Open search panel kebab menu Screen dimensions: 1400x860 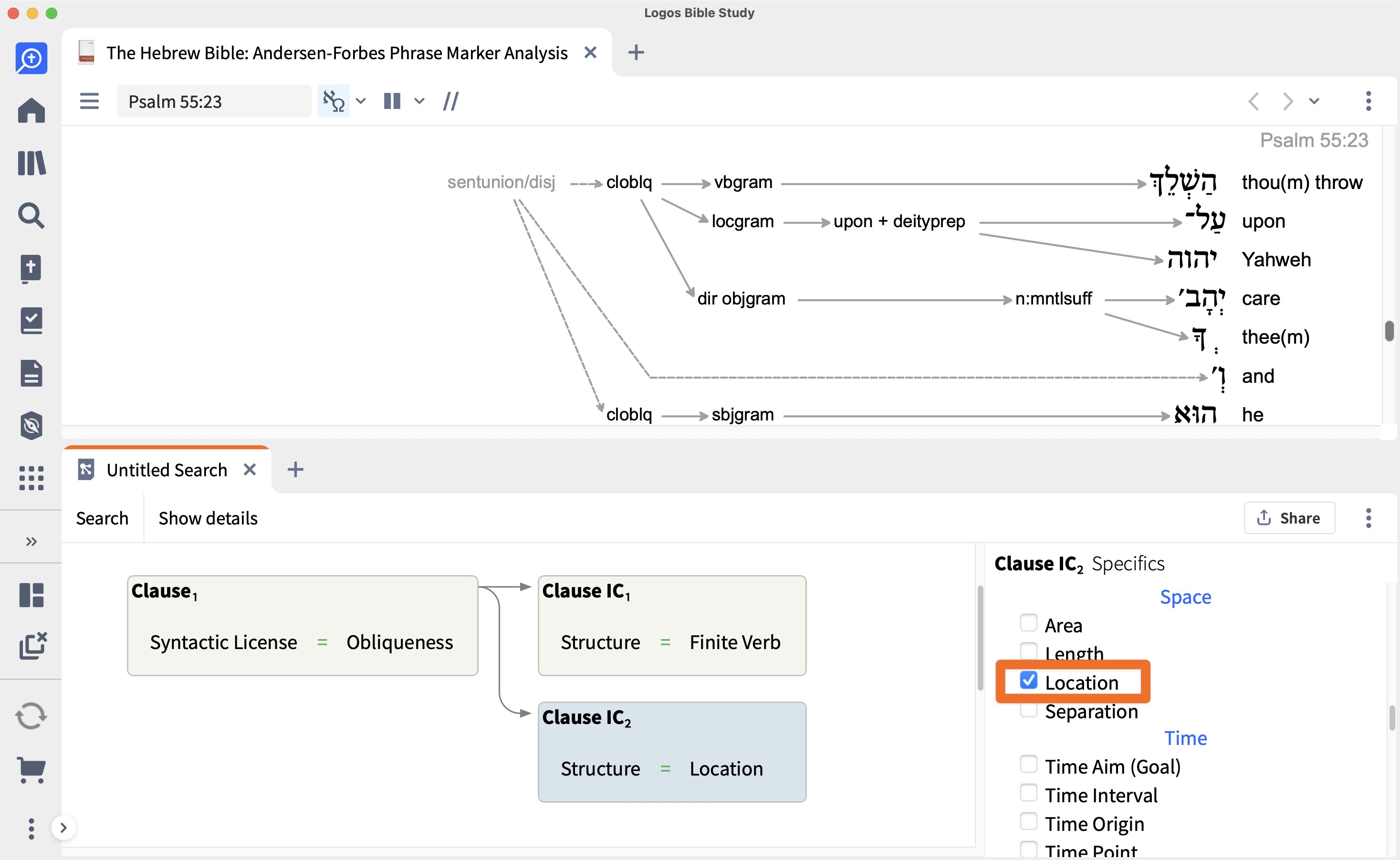coord(1368,518)
